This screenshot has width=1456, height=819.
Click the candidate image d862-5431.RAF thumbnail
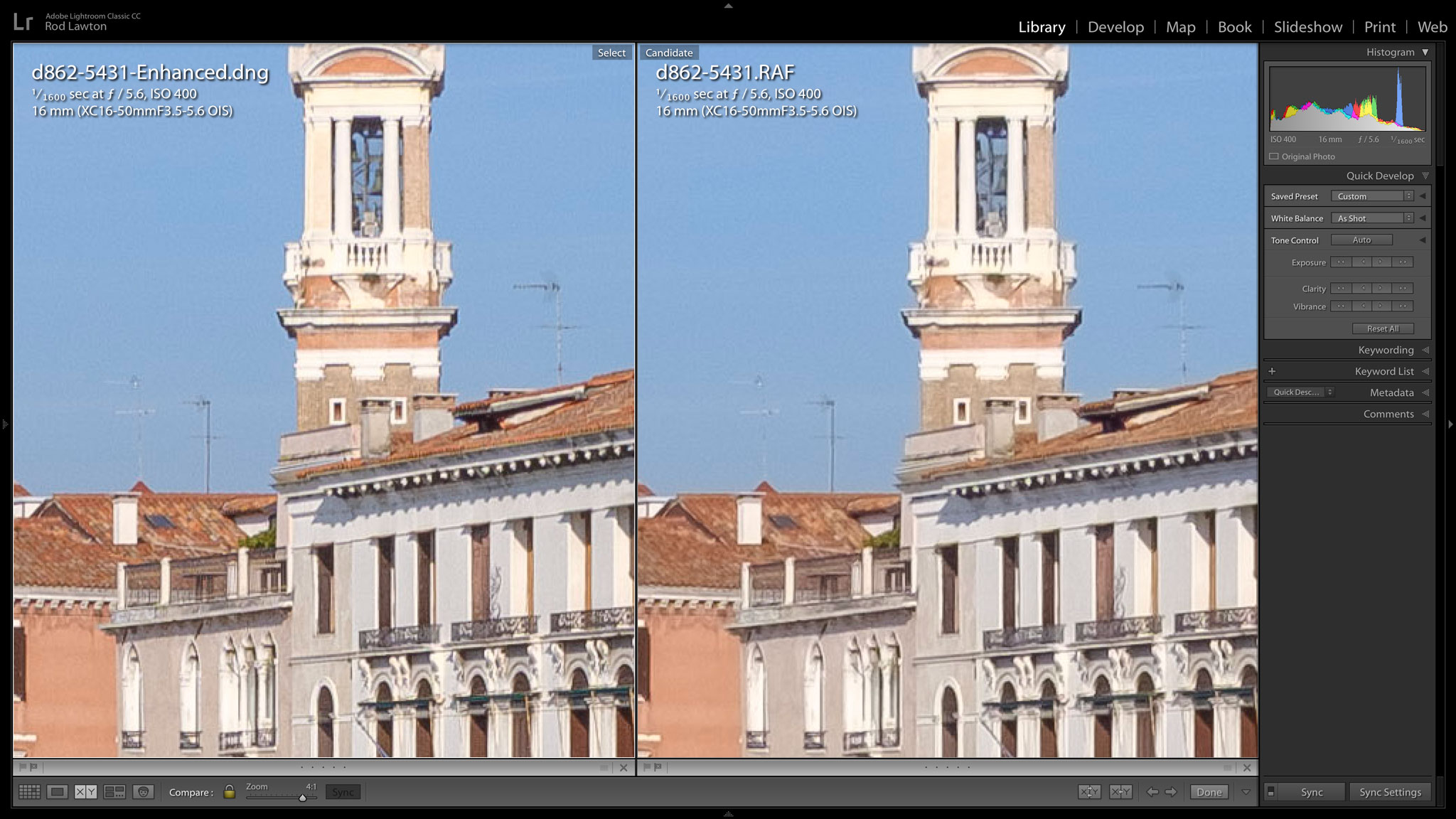click(x=945, y=400)
